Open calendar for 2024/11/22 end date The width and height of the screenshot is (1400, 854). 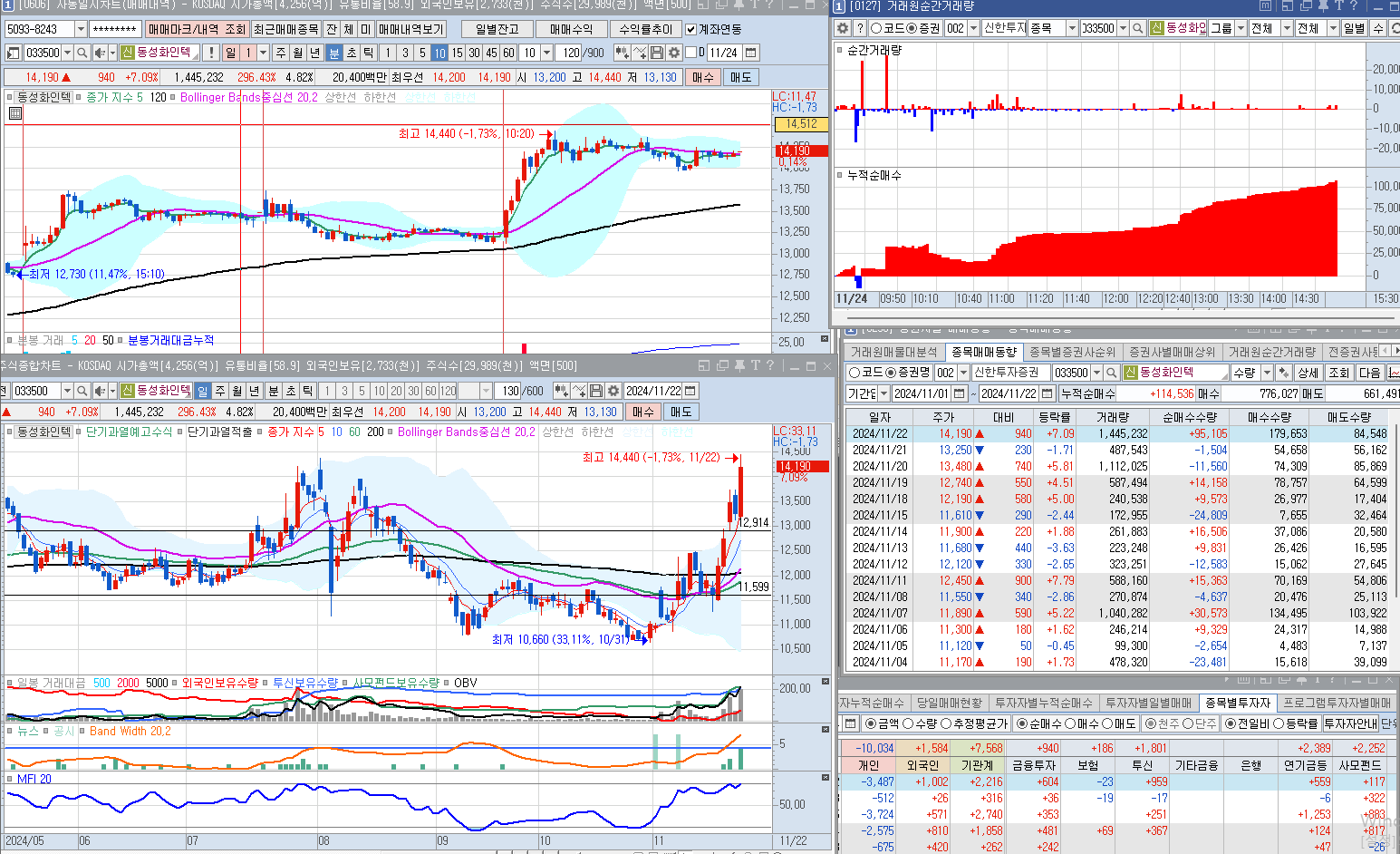pyautogui.click(x=1048, y=393)
